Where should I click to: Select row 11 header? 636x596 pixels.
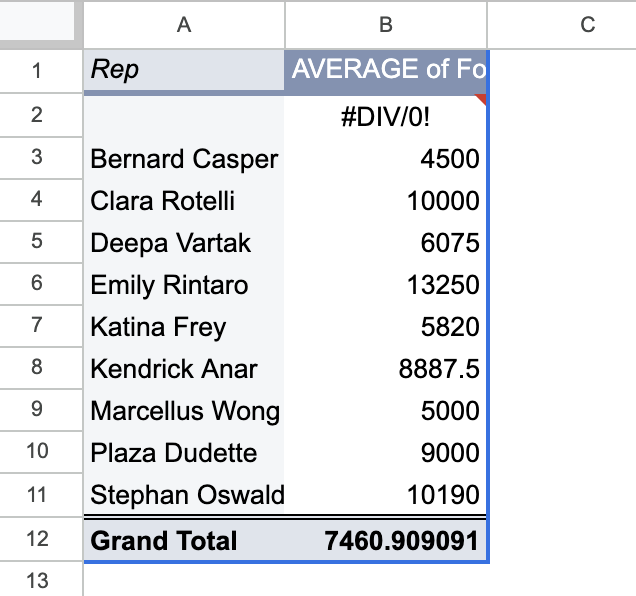pyautogui.click(x=41, y=495)
